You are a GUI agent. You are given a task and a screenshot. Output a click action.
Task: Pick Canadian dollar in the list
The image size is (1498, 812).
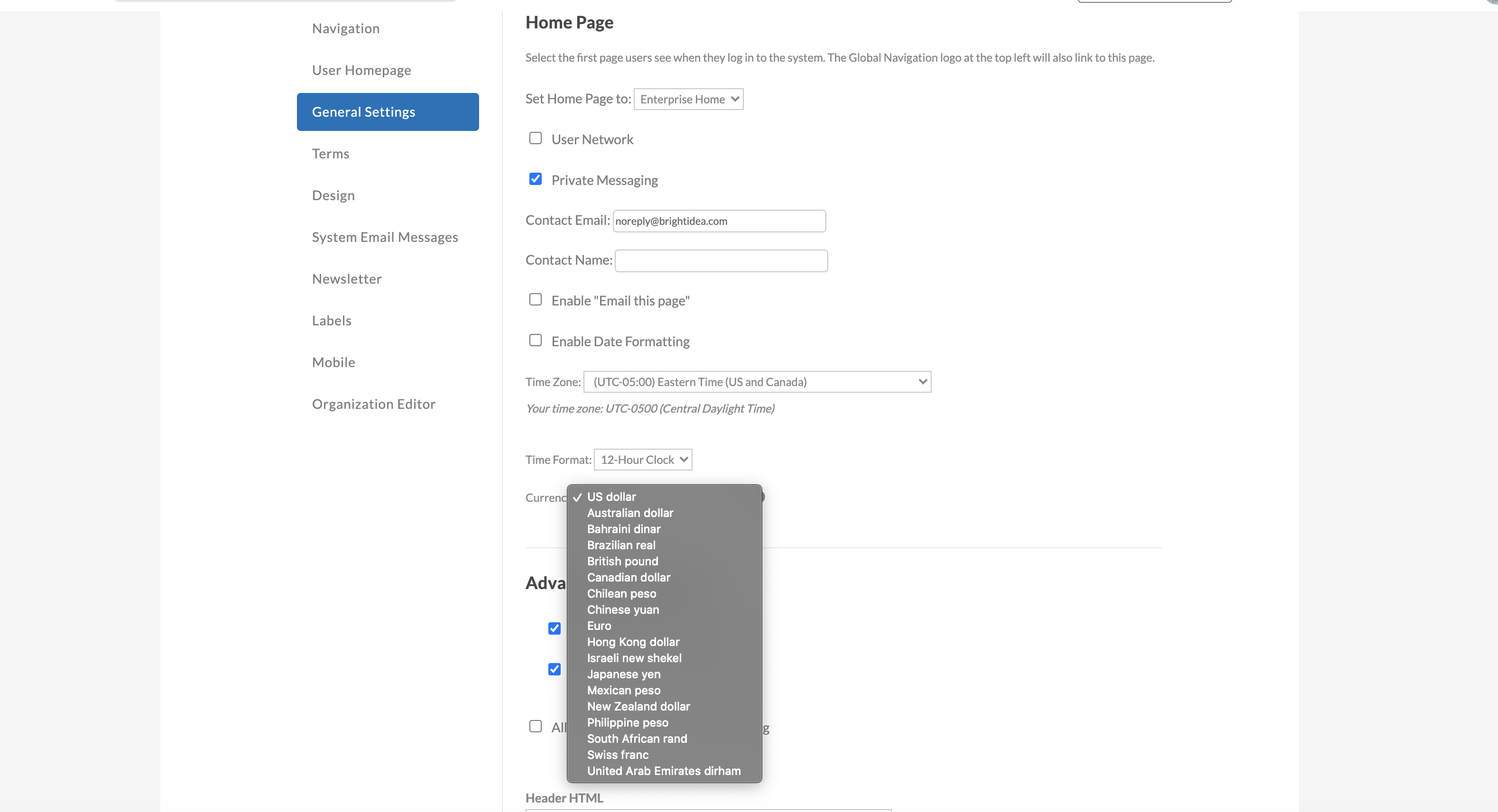664,578
